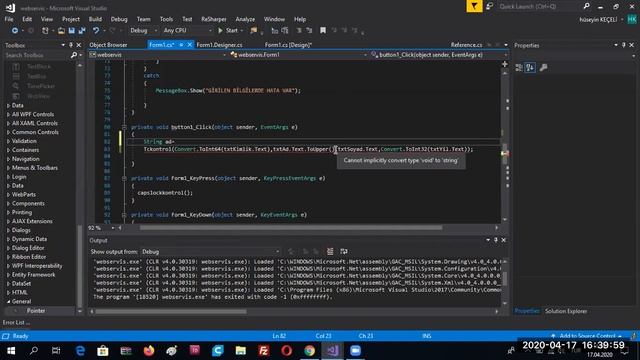This screenshot has width=640, height=360.
Task: Open the Analyze menu
Action: point(245,19)
